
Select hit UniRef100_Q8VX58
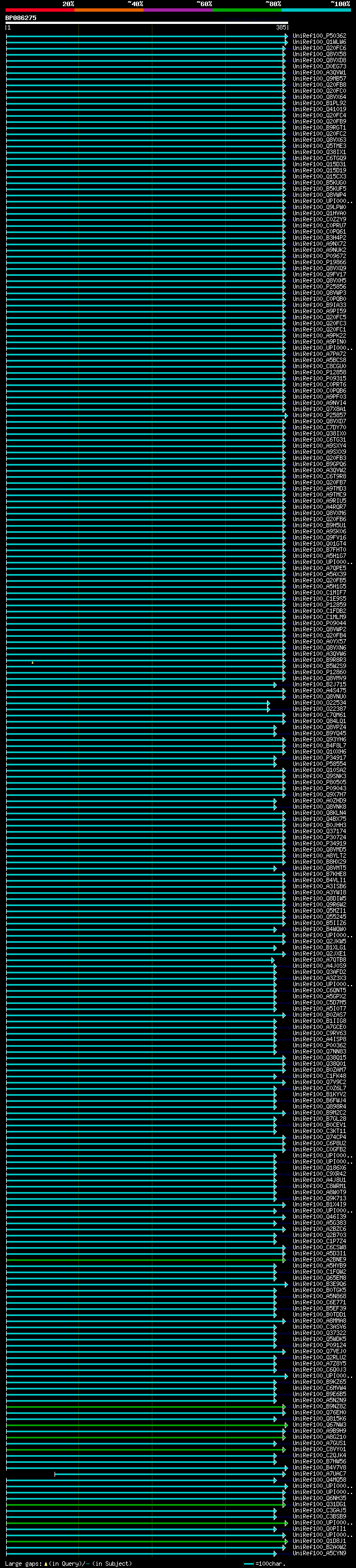point(319,54)
